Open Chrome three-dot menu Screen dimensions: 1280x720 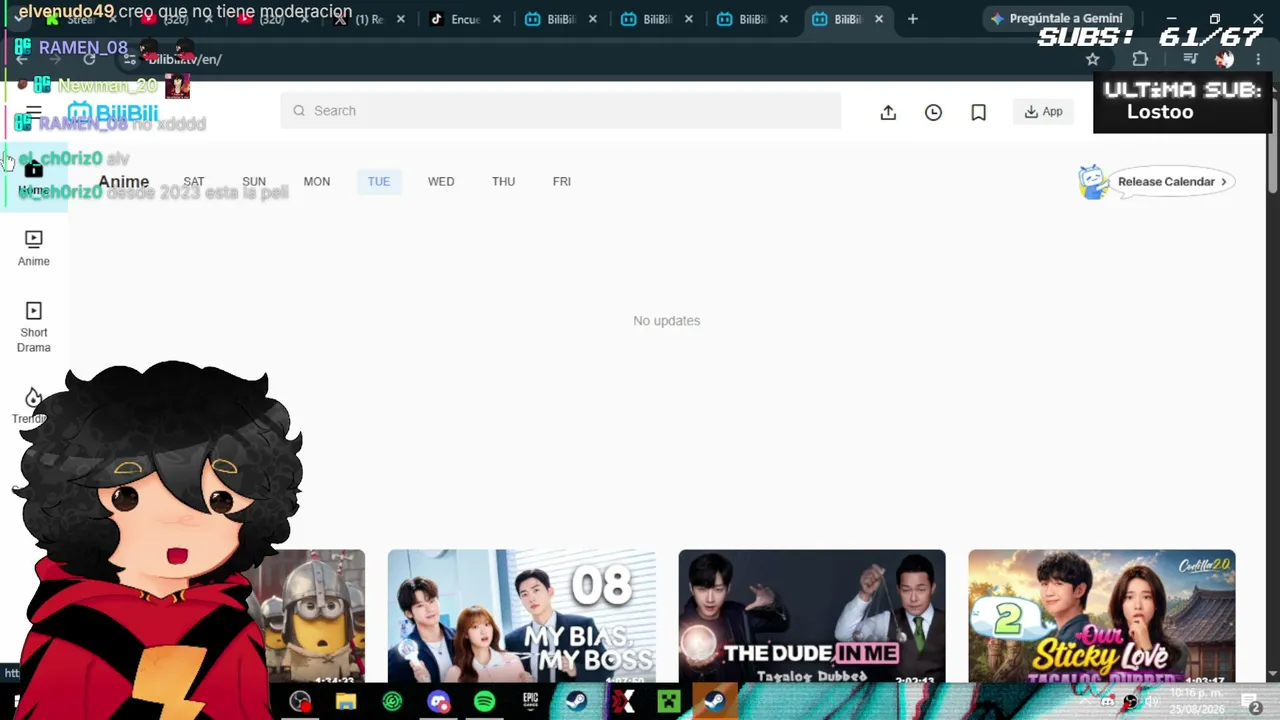click(x=1258, y=59)
